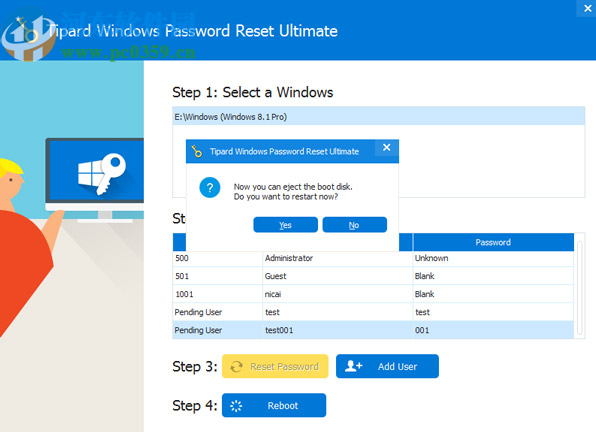Viewport: 596px width, 432px height.
Task: Decline restart with the No button
Action: click(355, 225)
